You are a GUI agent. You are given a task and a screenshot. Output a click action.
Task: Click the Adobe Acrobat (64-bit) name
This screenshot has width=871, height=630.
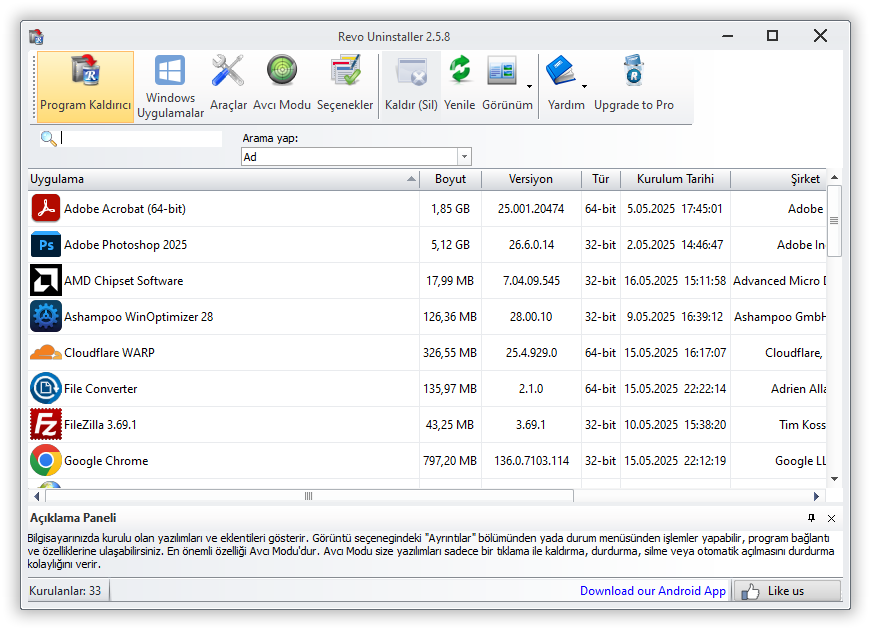click(125, 209)
